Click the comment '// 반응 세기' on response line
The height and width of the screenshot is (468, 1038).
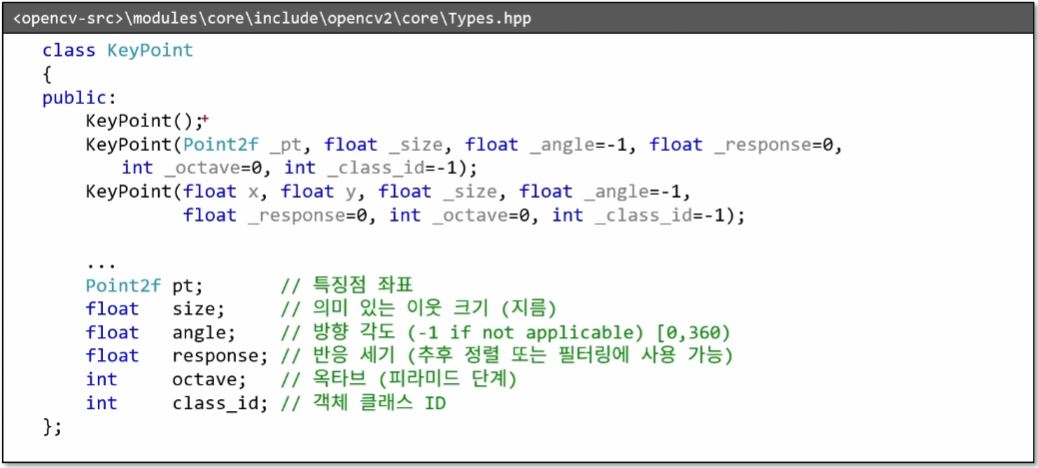click(x=337, y=357)
